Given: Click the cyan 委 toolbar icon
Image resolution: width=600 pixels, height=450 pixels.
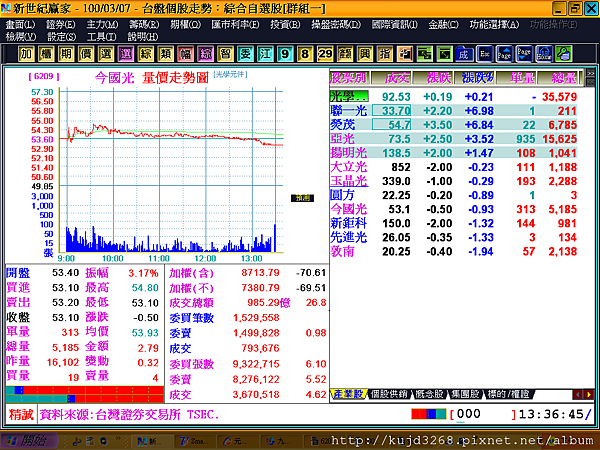Looking at the screenshot, I should [245, 54].
